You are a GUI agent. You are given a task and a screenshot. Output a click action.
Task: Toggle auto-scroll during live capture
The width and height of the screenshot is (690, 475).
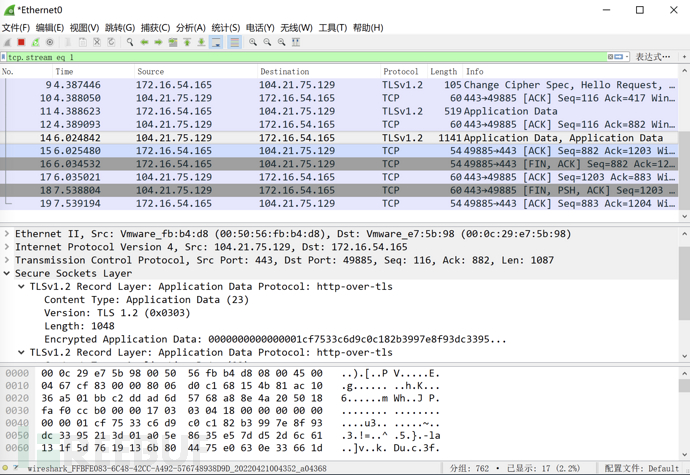[x=216, y=42]
